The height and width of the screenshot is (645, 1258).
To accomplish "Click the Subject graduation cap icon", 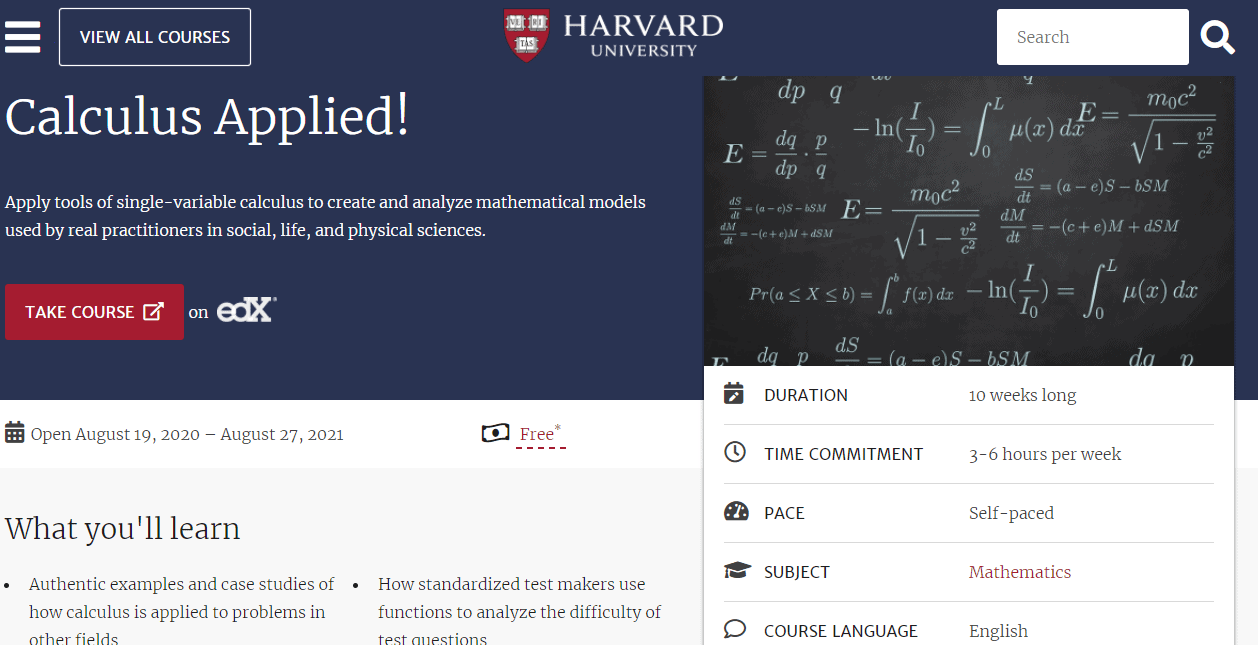I will pyautogui.click(x=737, y=571).
